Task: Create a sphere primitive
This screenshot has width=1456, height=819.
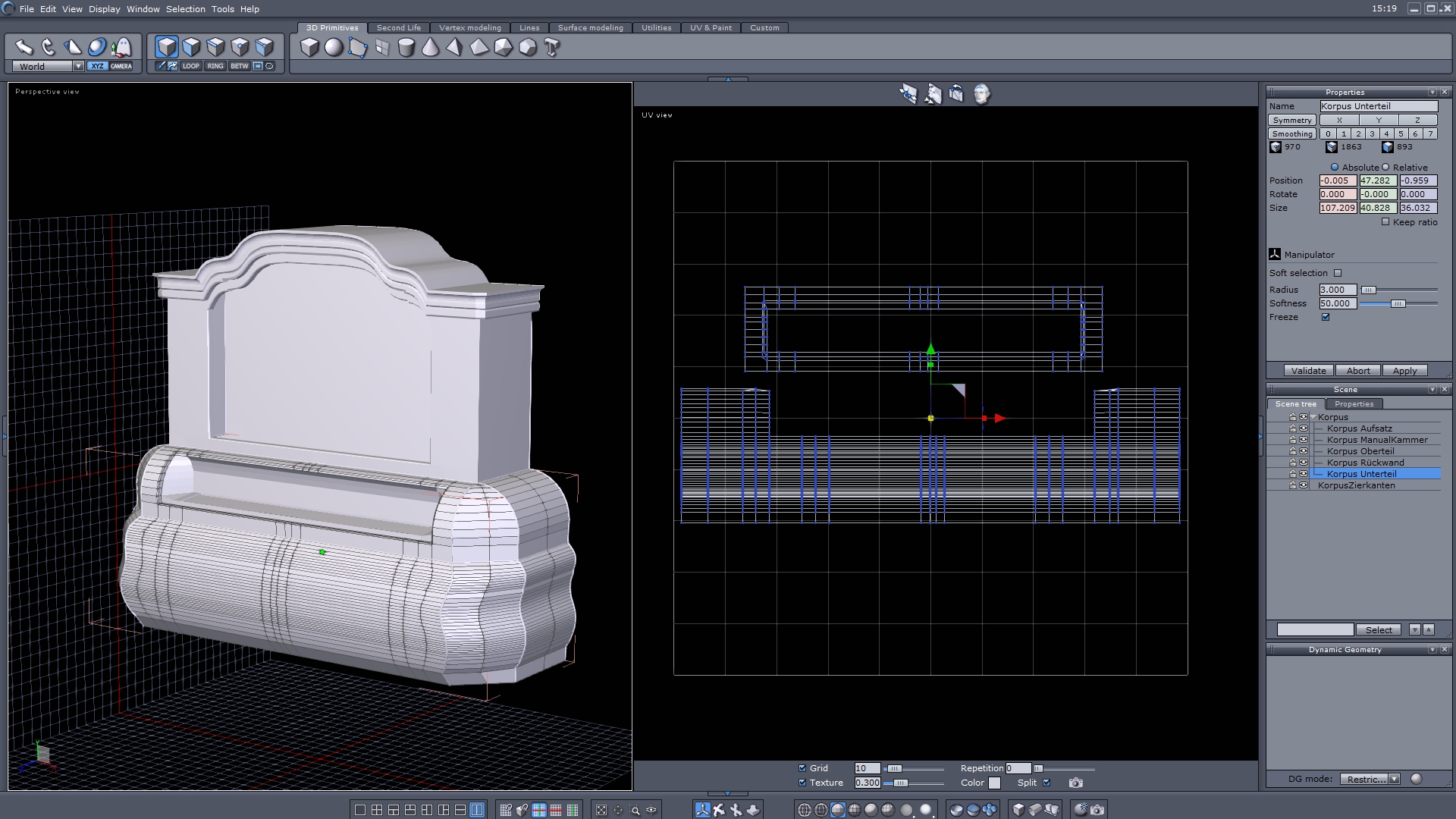Action: pyautogui.click(x=334, y=48)
